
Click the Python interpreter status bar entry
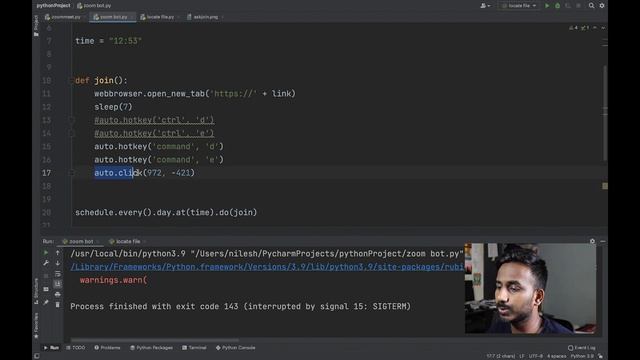click(582, 356)
